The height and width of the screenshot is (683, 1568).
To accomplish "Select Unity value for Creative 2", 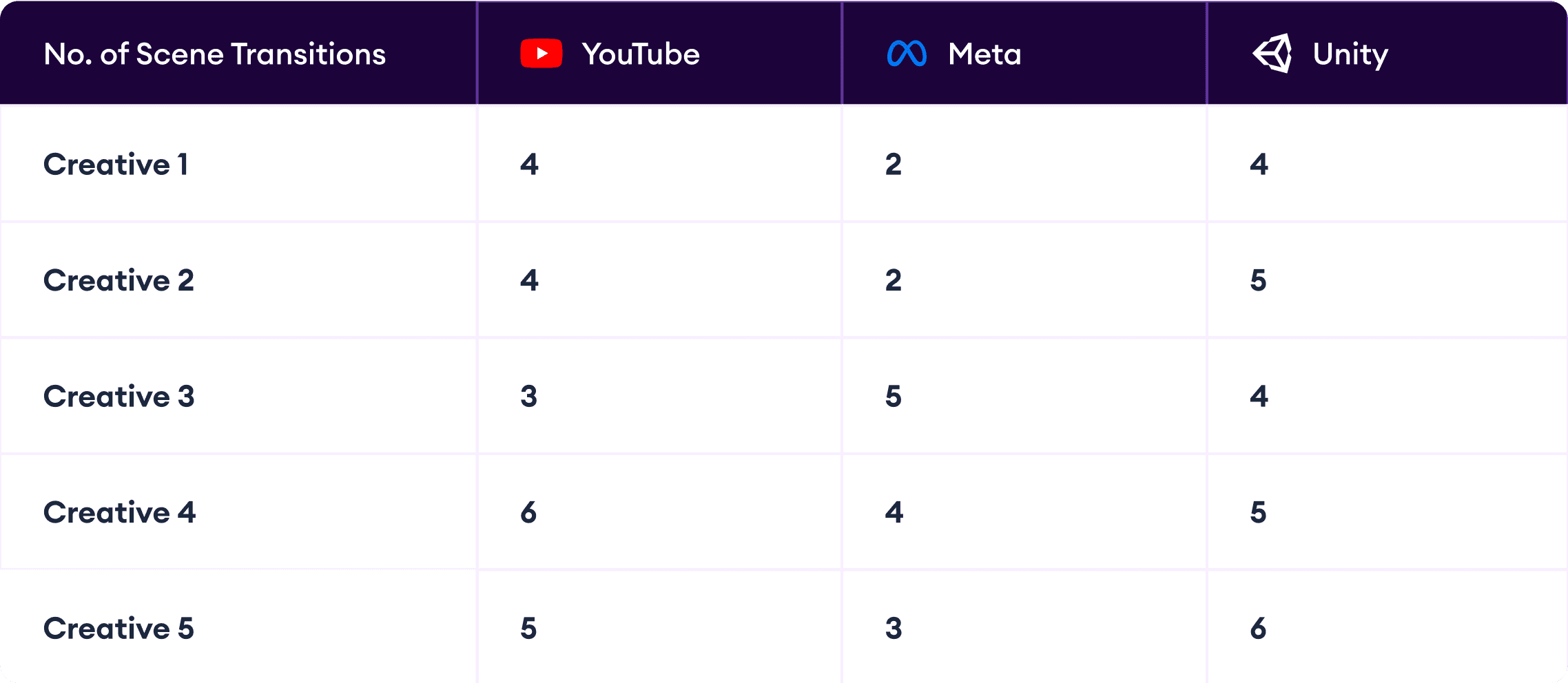I will [1259, 280].
